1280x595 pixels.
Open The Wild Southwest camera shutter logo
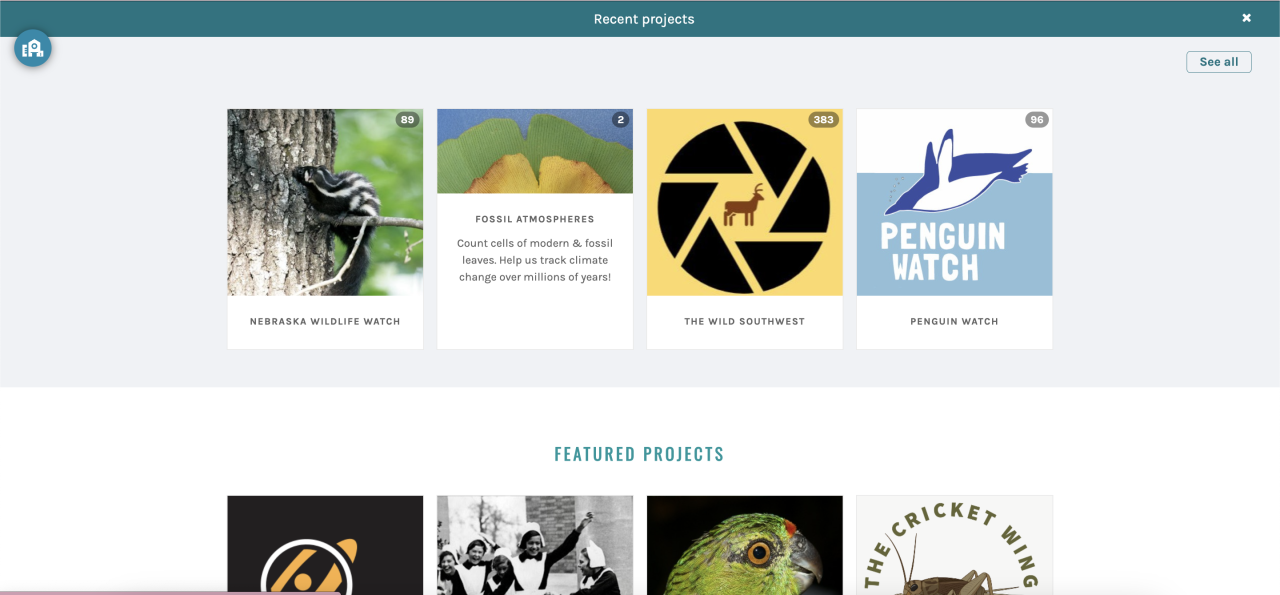tap(745, 202)
